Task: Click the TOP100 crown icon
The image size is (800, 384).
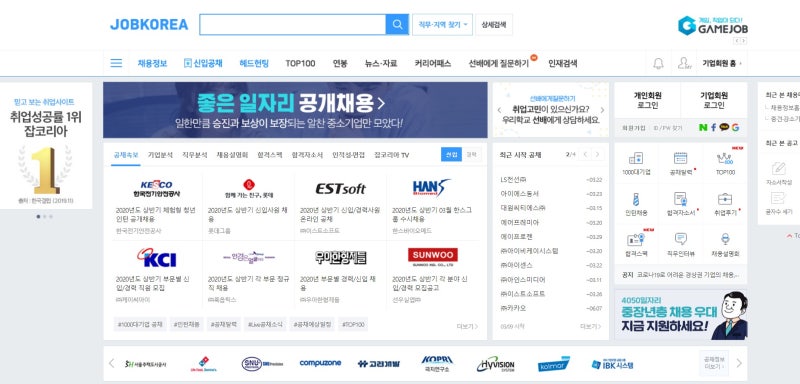Action: tap(725, 158)
